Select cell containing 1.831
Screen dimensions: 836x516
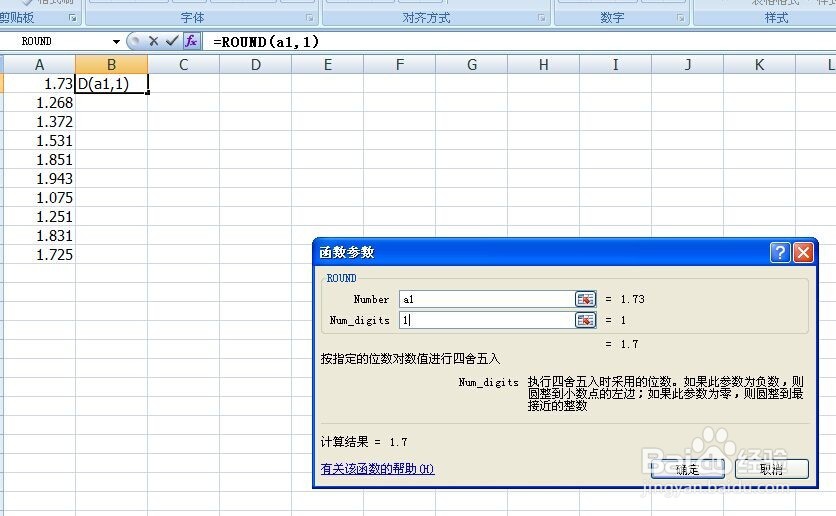click(39, 236)
